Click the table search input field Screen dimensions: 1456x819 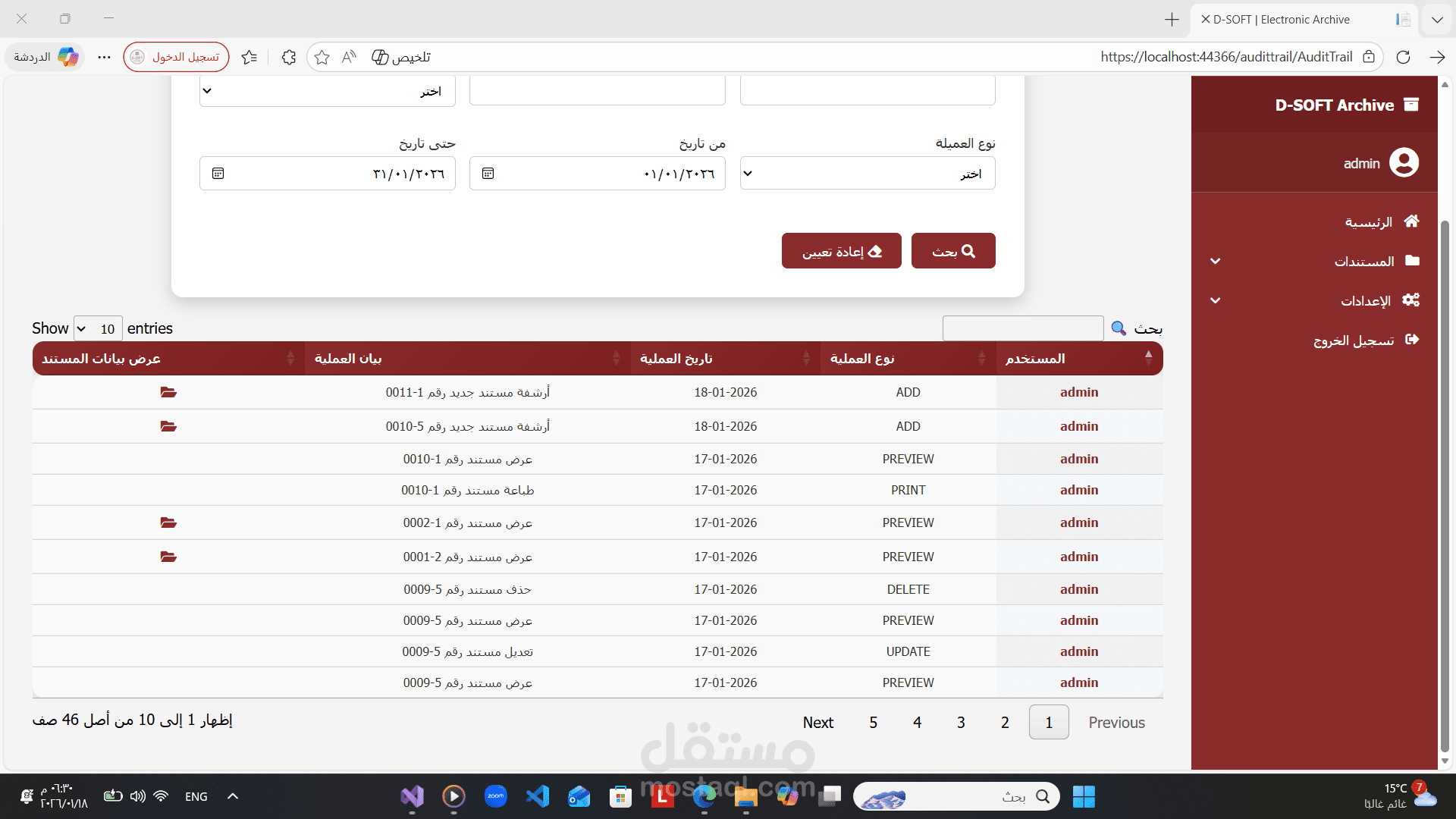point(1022,328)
